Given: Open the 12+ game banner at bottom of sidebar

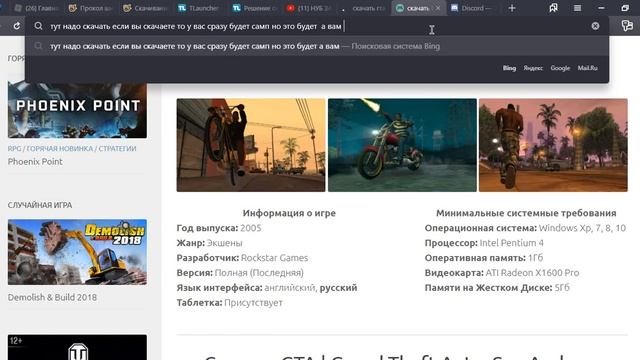Looking at the screenshot, I should [x=77, y=347].
